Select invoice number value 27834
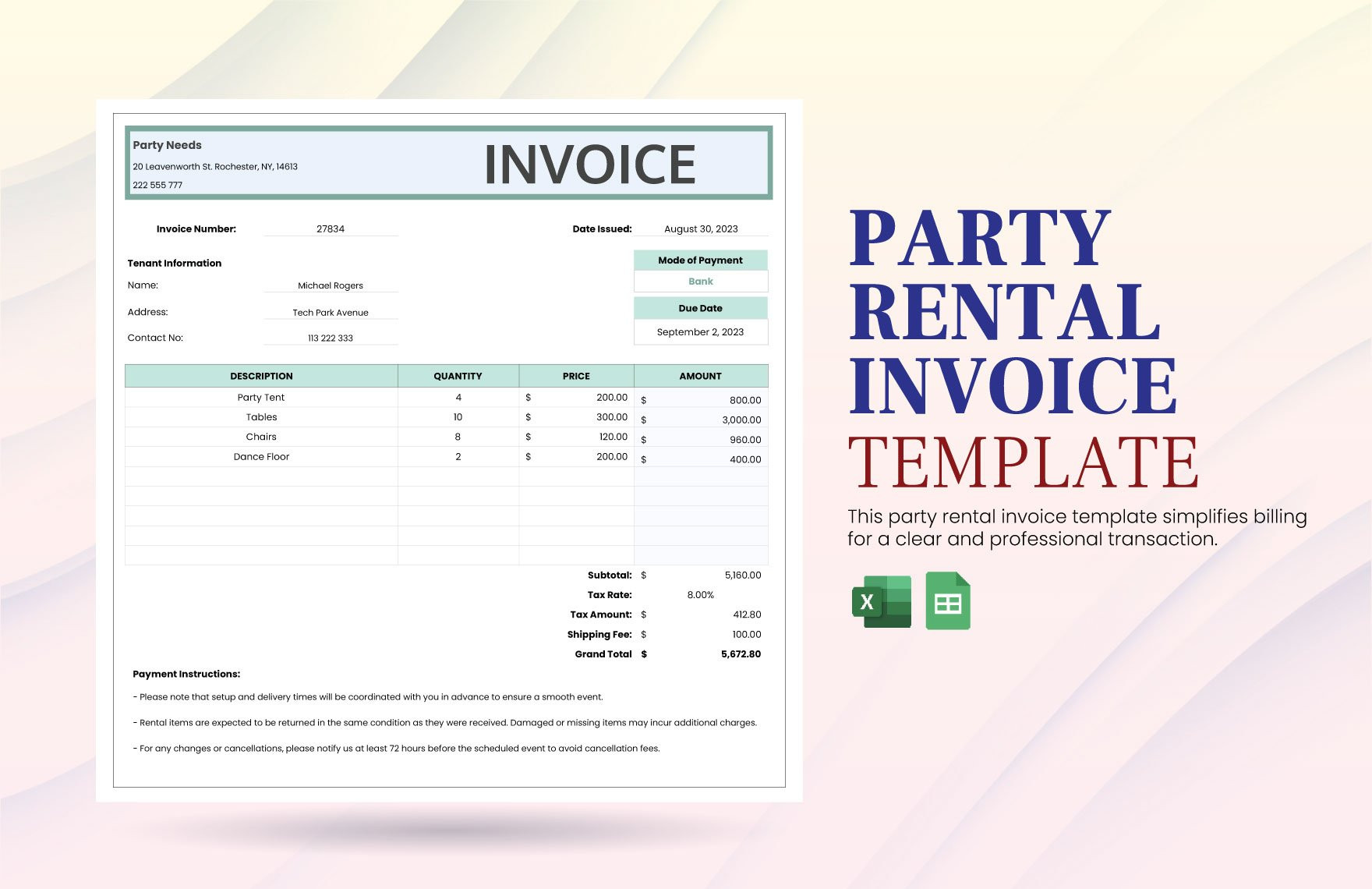This screenshot has width=1372, height=889. [x=331, y=228]
